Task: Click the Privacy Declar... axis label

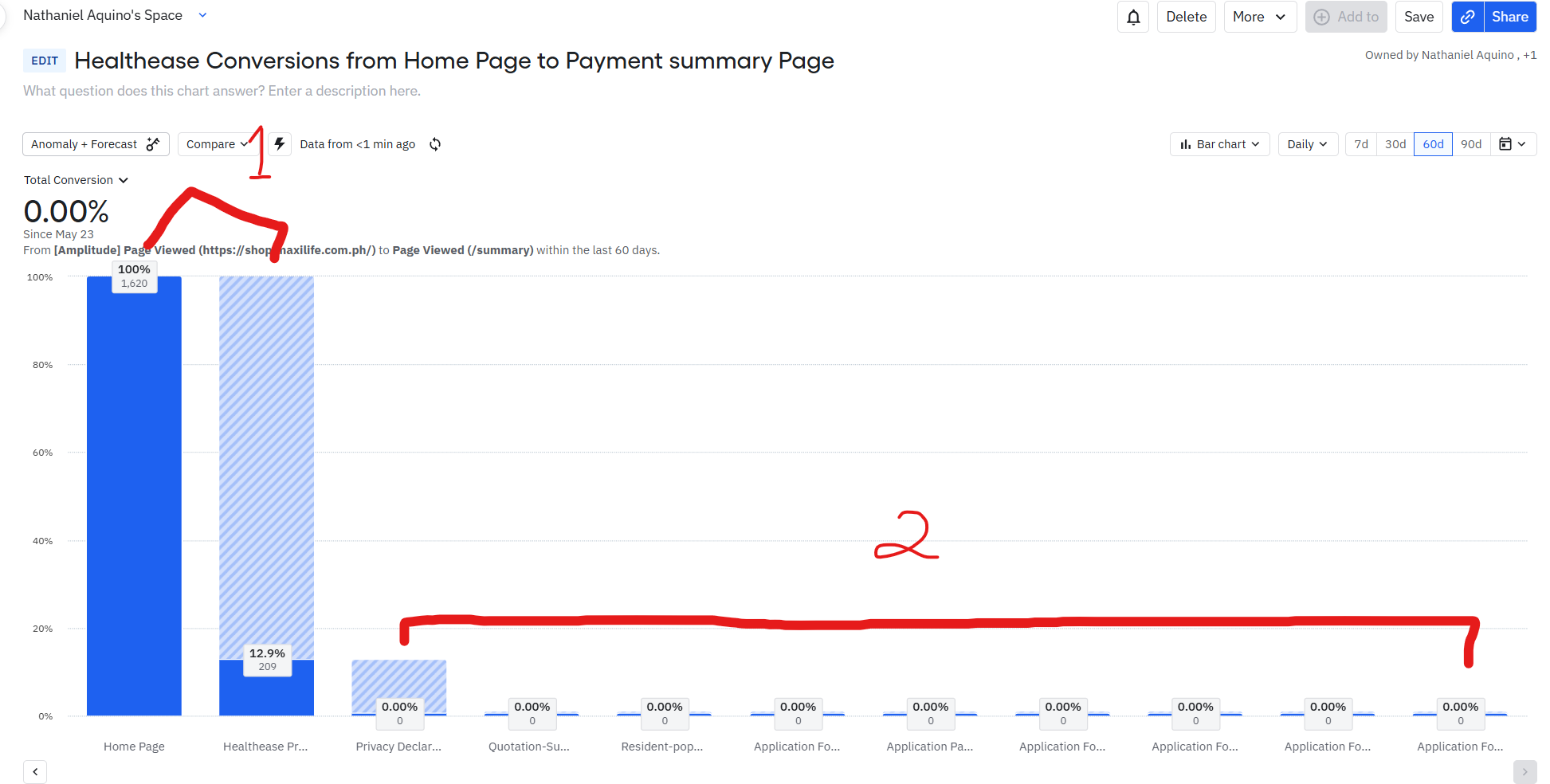Action: [398, 747]
